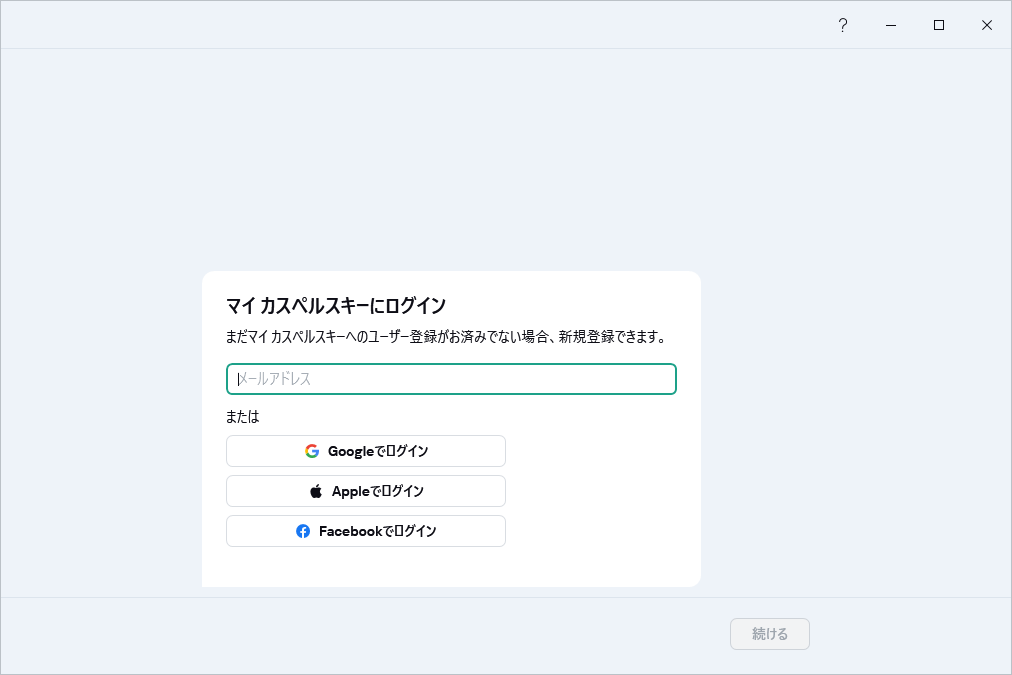This screenshot has height=675, width=1012.
Task: Click the Google word in login button
Action: pos(351,451)
